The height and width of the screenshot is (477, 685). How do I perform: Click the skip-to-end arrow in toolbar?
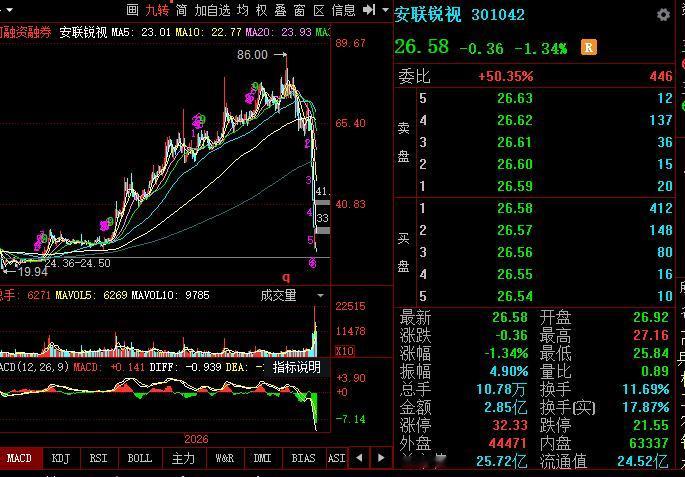coord(369,9)
